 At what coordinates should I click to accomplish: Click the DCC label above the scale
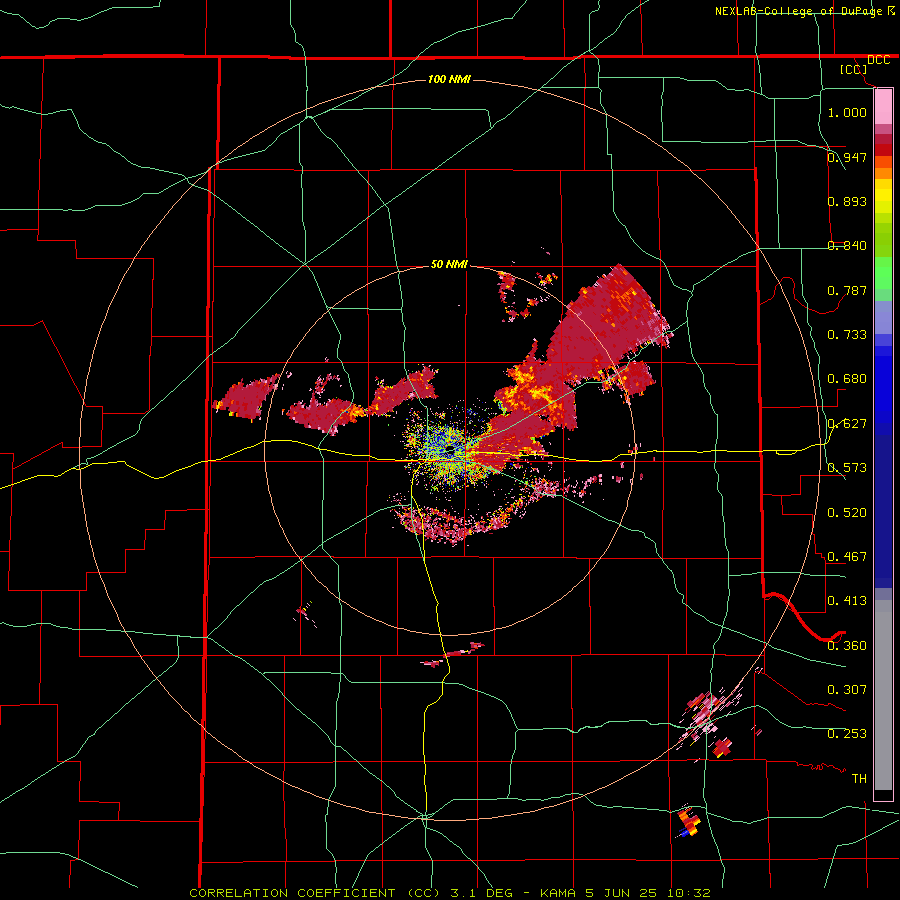click(878, 60)
